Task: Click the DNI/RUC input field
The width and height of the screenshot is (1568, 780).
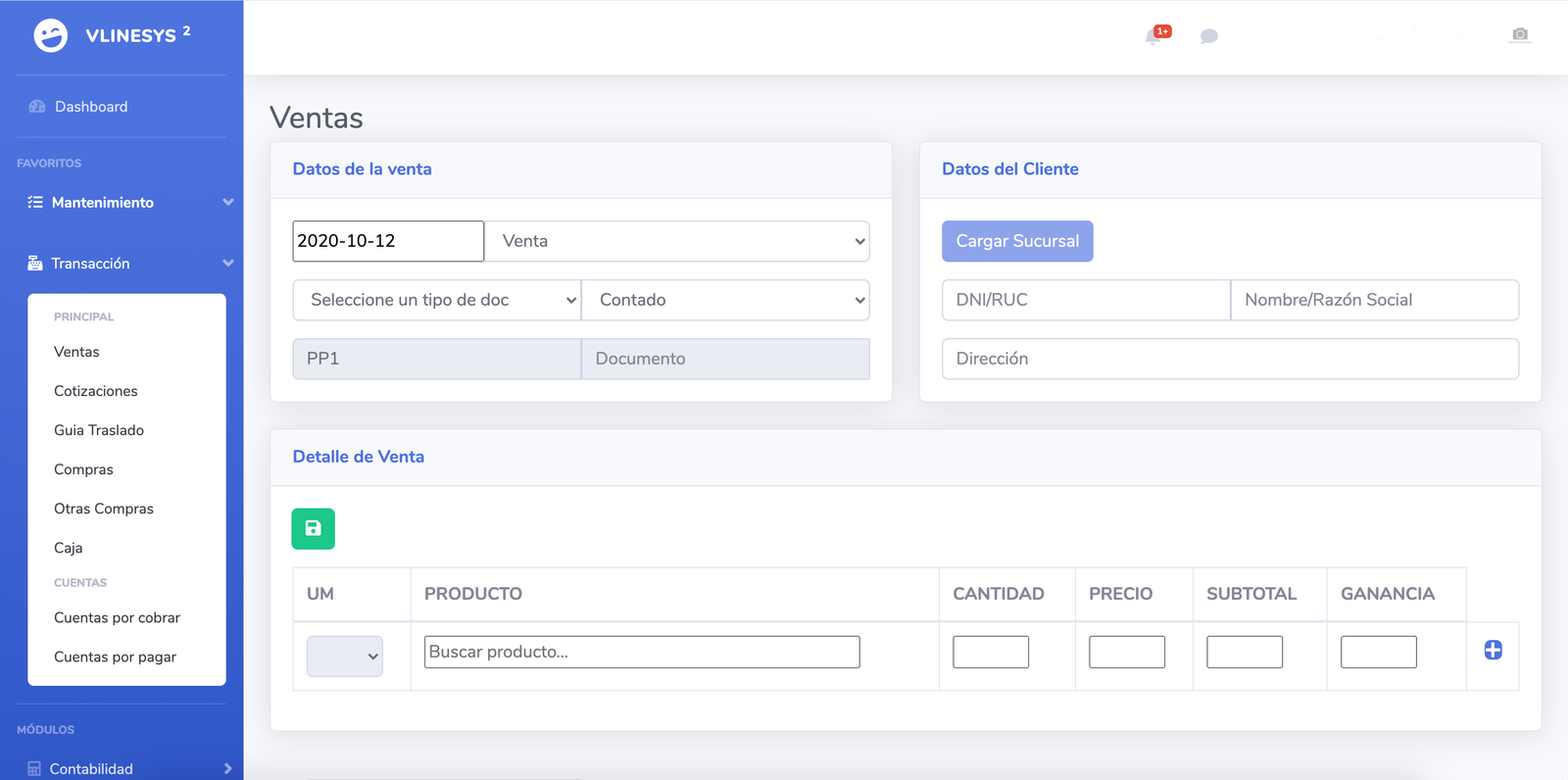Action: click(x=1085, y=300)
